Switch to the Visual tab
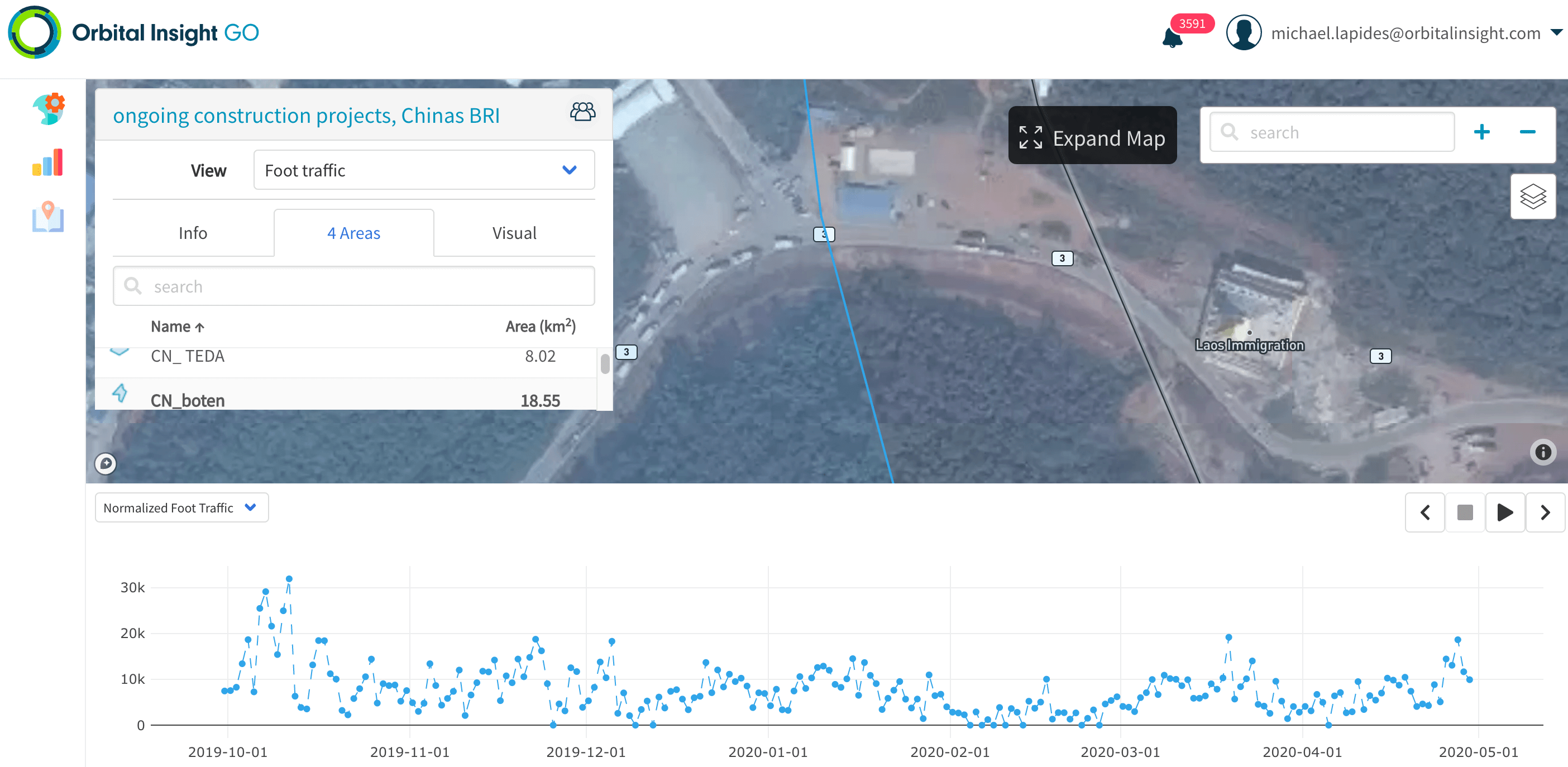Viewport: 1568px width, 767px height. 514,233
